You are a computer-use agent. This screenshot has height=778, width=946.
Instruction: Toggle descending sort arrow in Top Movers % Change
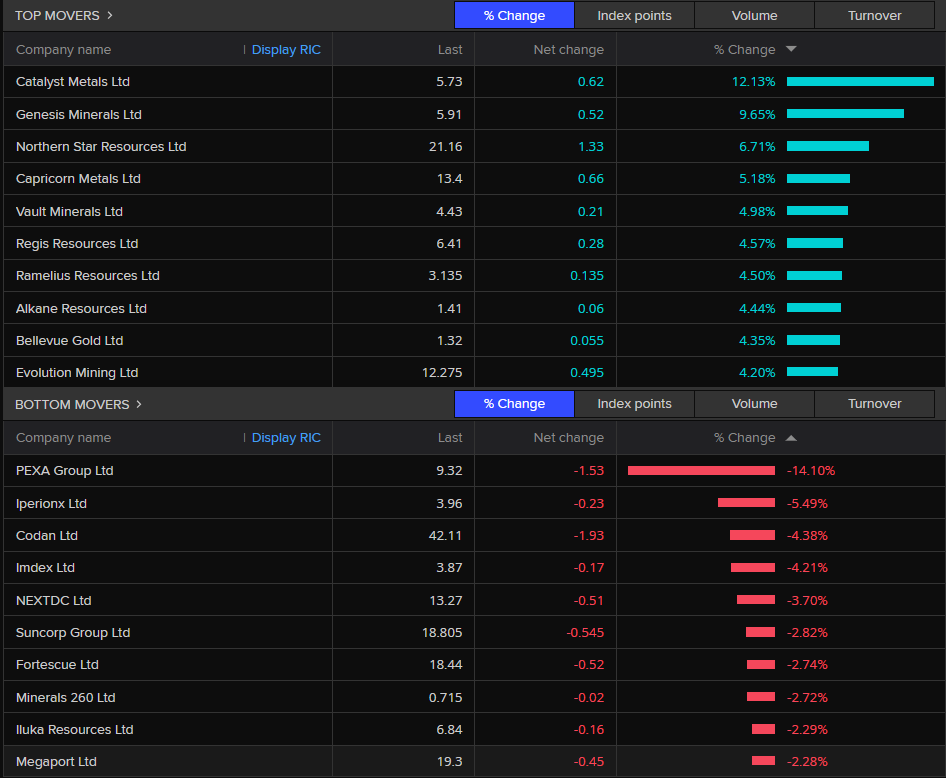coord(792,49)
